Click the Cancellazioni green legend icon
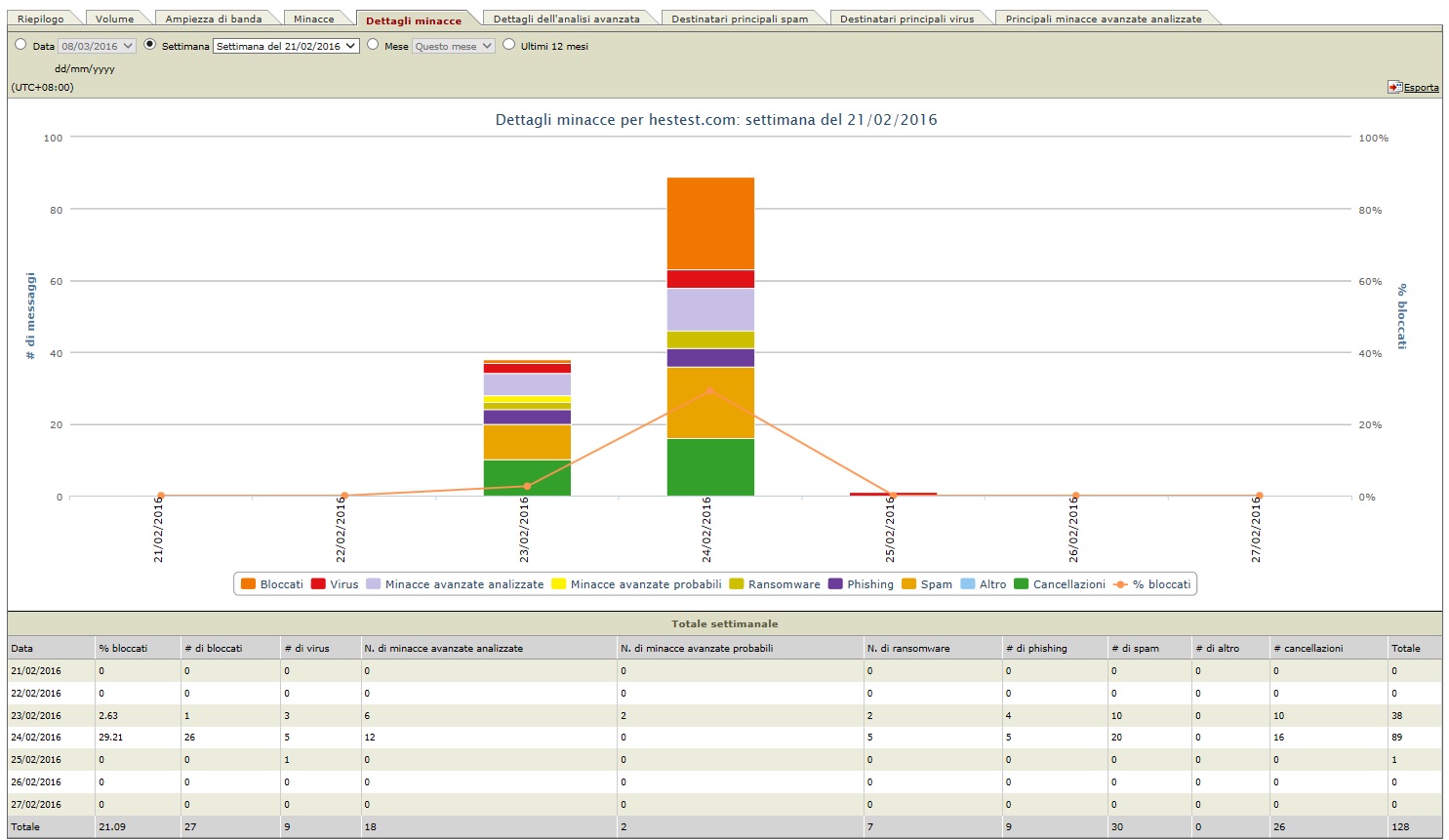 point(1022,584)
